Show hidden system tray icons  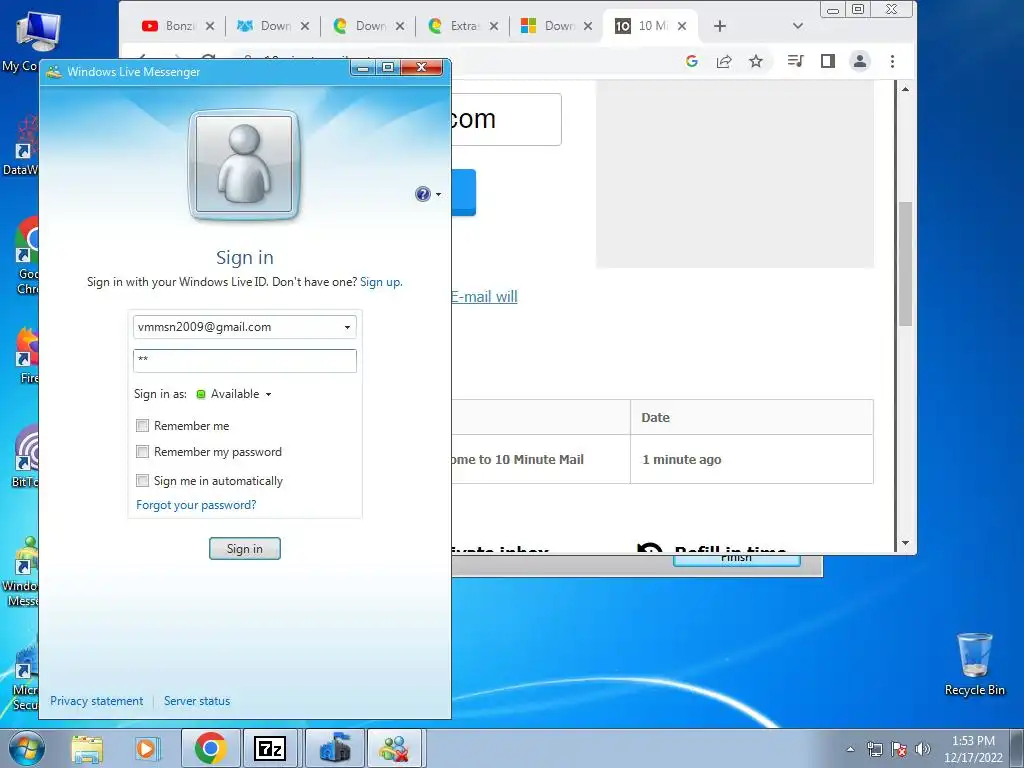850,749
